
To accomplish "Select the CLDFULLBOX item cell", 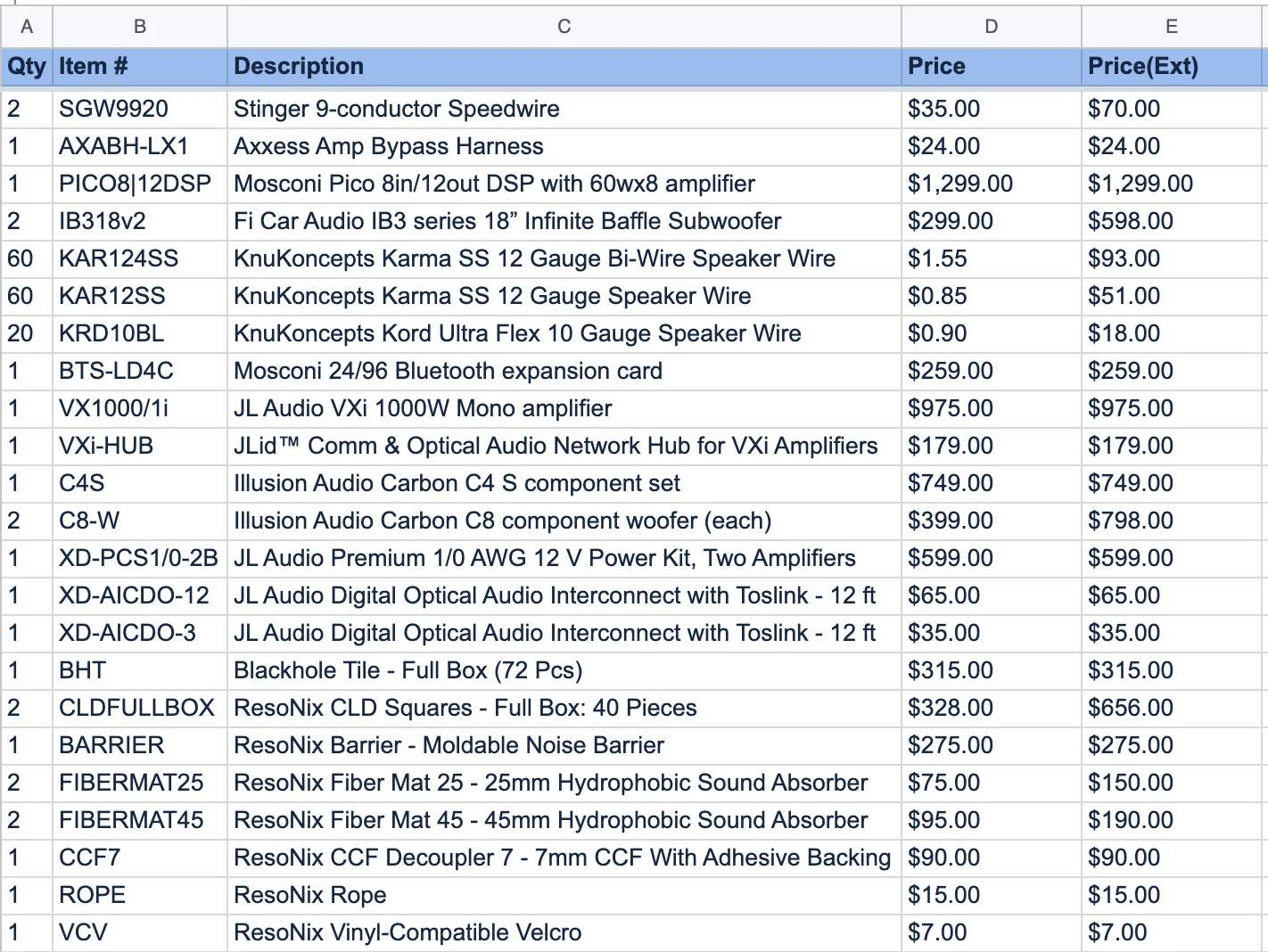I will coord(140,708).
